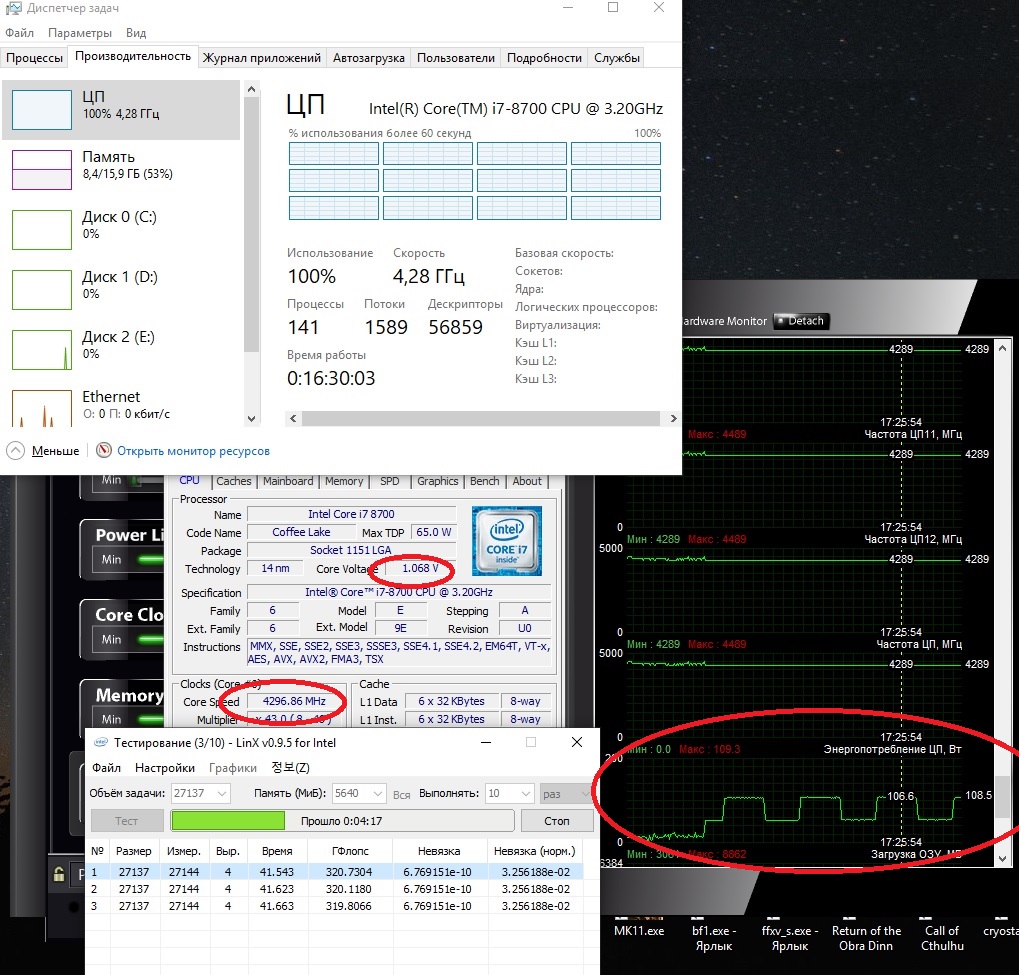
Task: Open the Настройки menu in LinX
Action: click(x=164, y=768)
